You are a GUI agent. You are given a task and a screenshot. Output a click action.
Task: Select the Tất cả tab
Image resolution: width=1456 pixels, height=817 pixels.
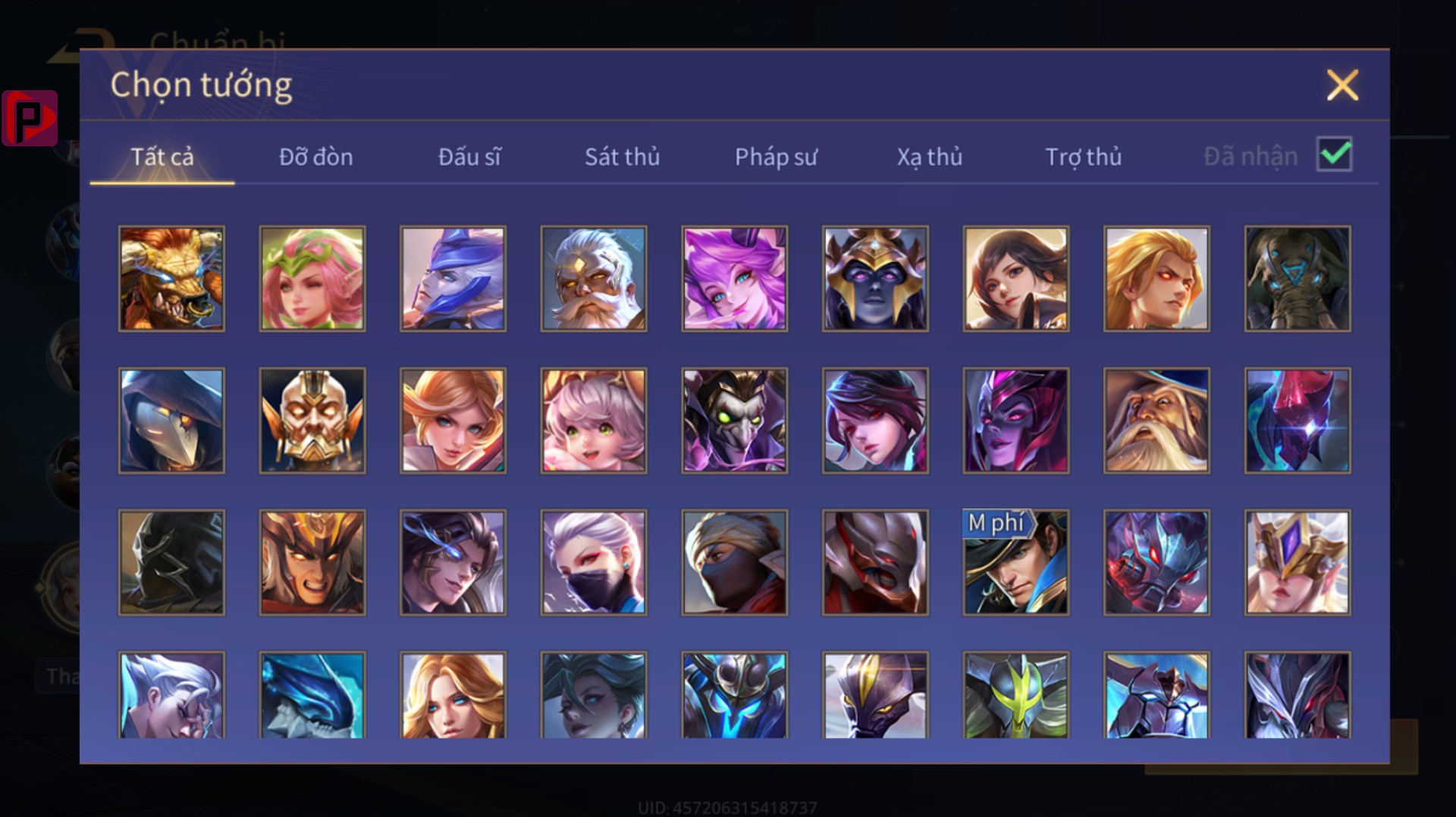coord(162,157)
